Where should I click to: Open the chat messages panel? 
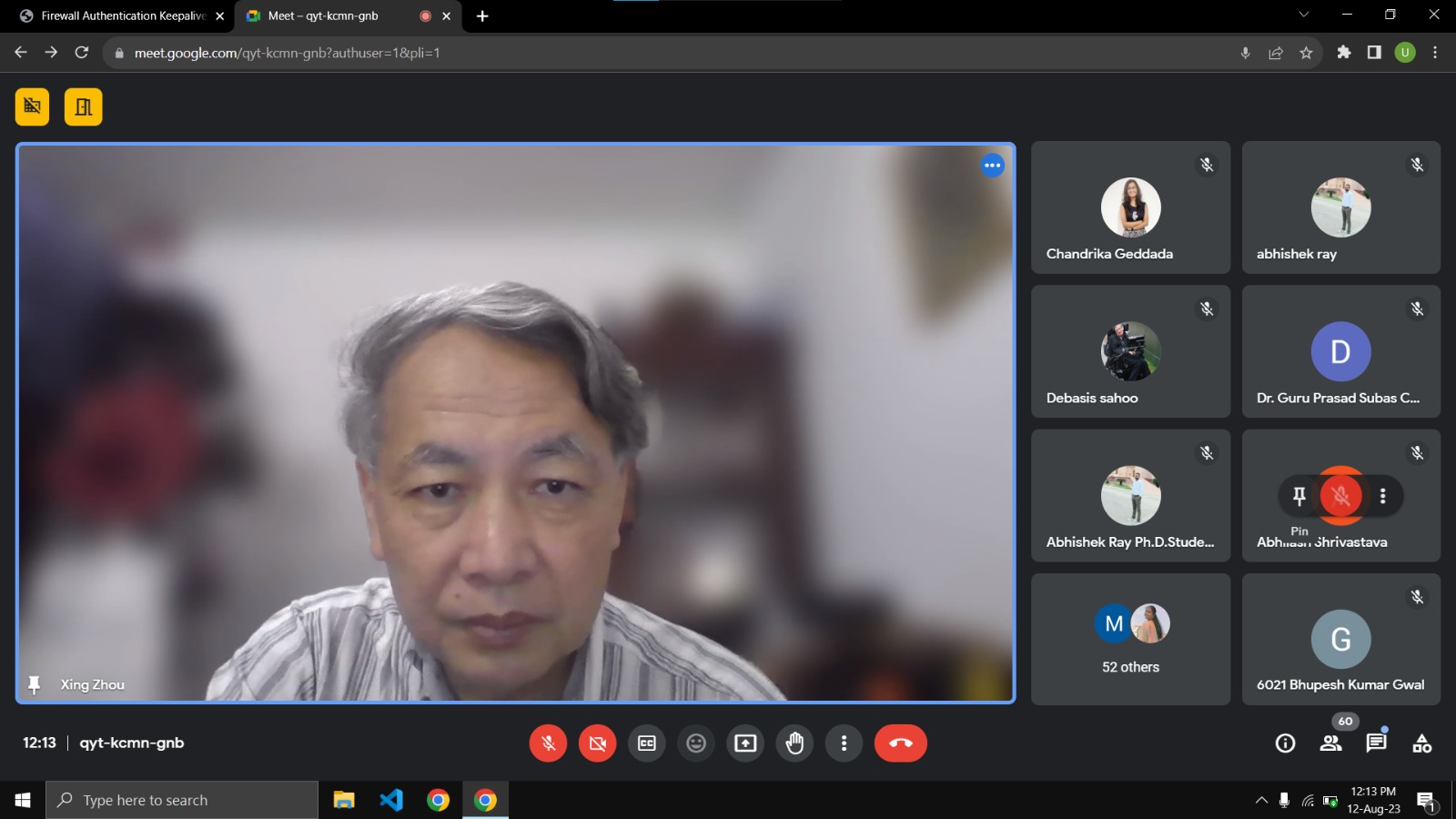pyautogui.click(x=1376, y=743)
